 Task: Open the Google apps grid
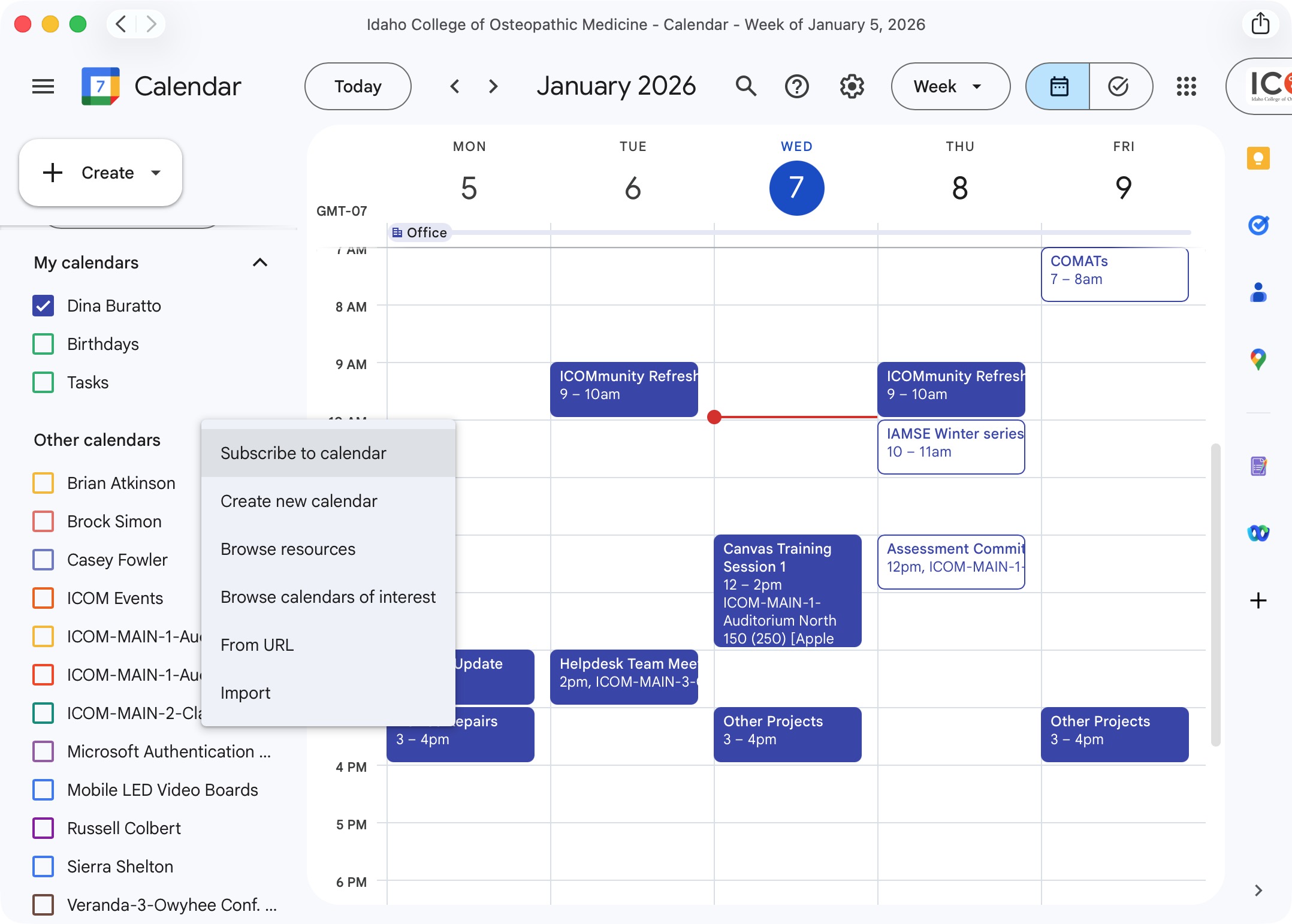pyautogui.click(x=1186, y=86)
